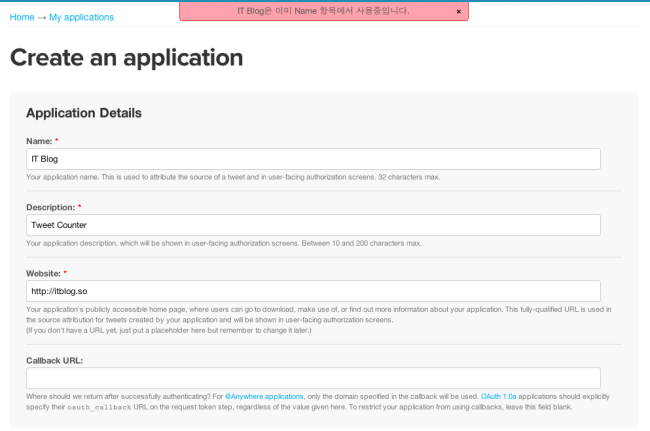Dismiss the red error notification with ×
This screenshot has height=431, width=650.
[458, 11]
